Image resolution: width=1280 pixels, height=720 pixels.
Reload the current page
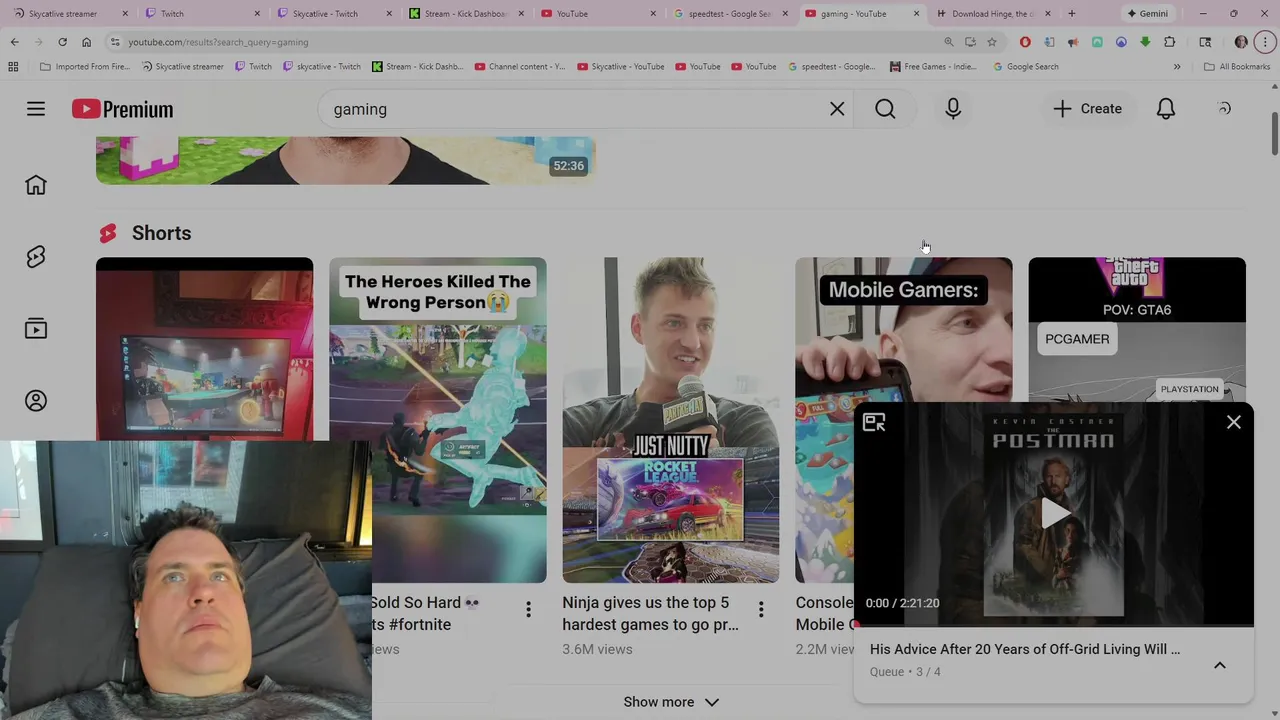click(62, 42)
